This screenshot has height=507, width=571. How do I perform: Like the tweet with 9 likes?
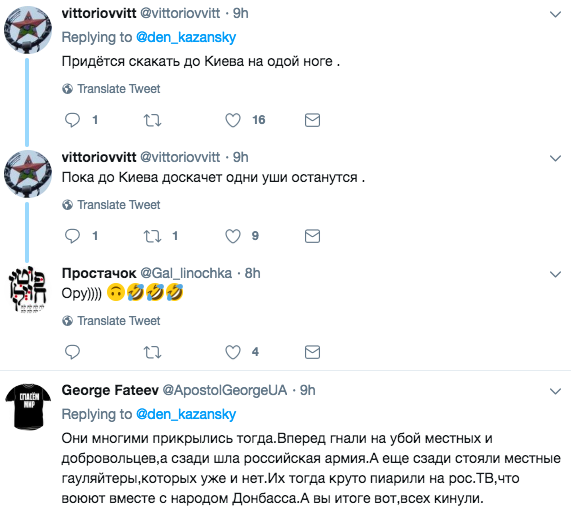tap(233, 236)
